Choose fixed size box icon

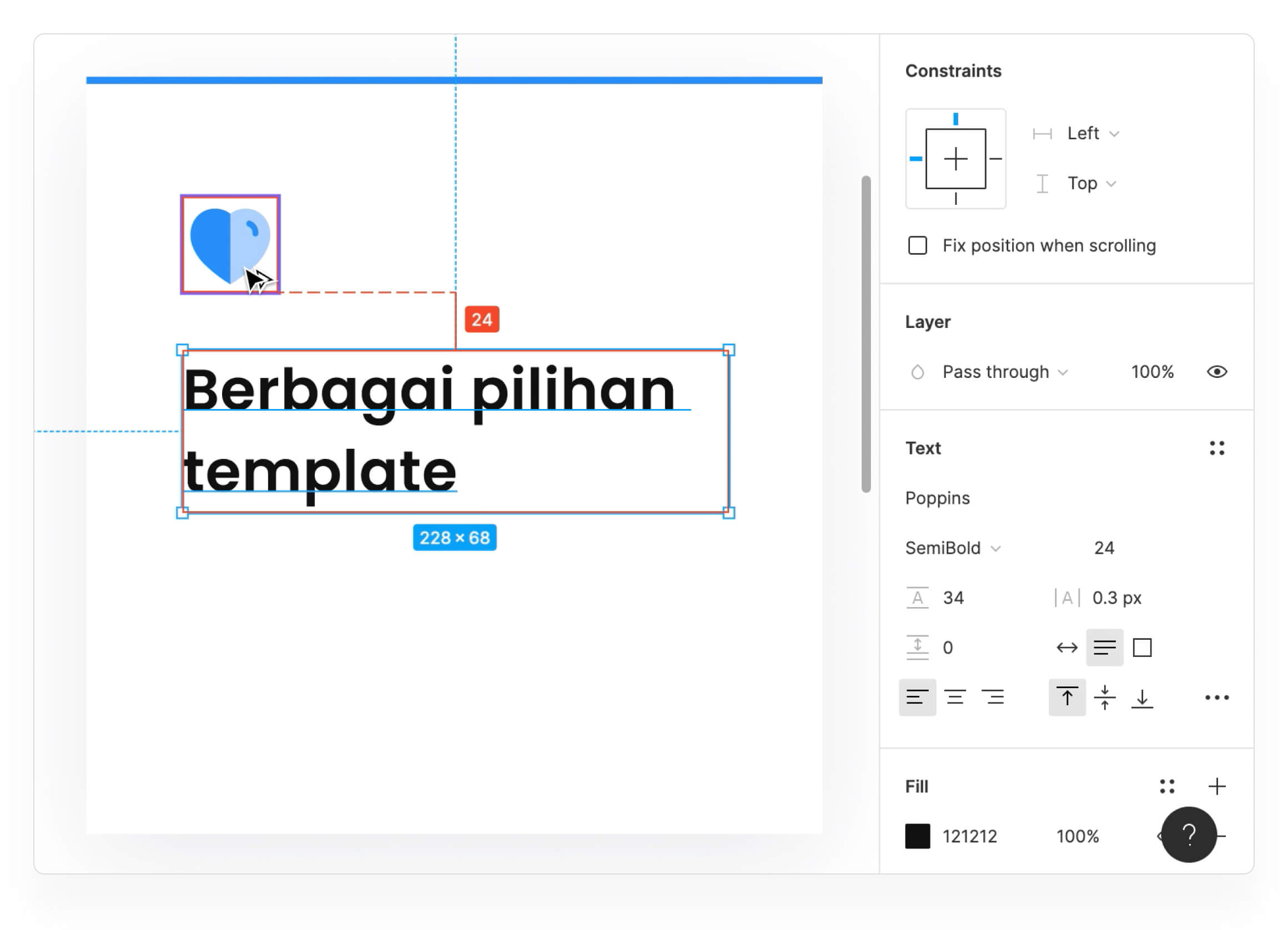[1141, 647]
